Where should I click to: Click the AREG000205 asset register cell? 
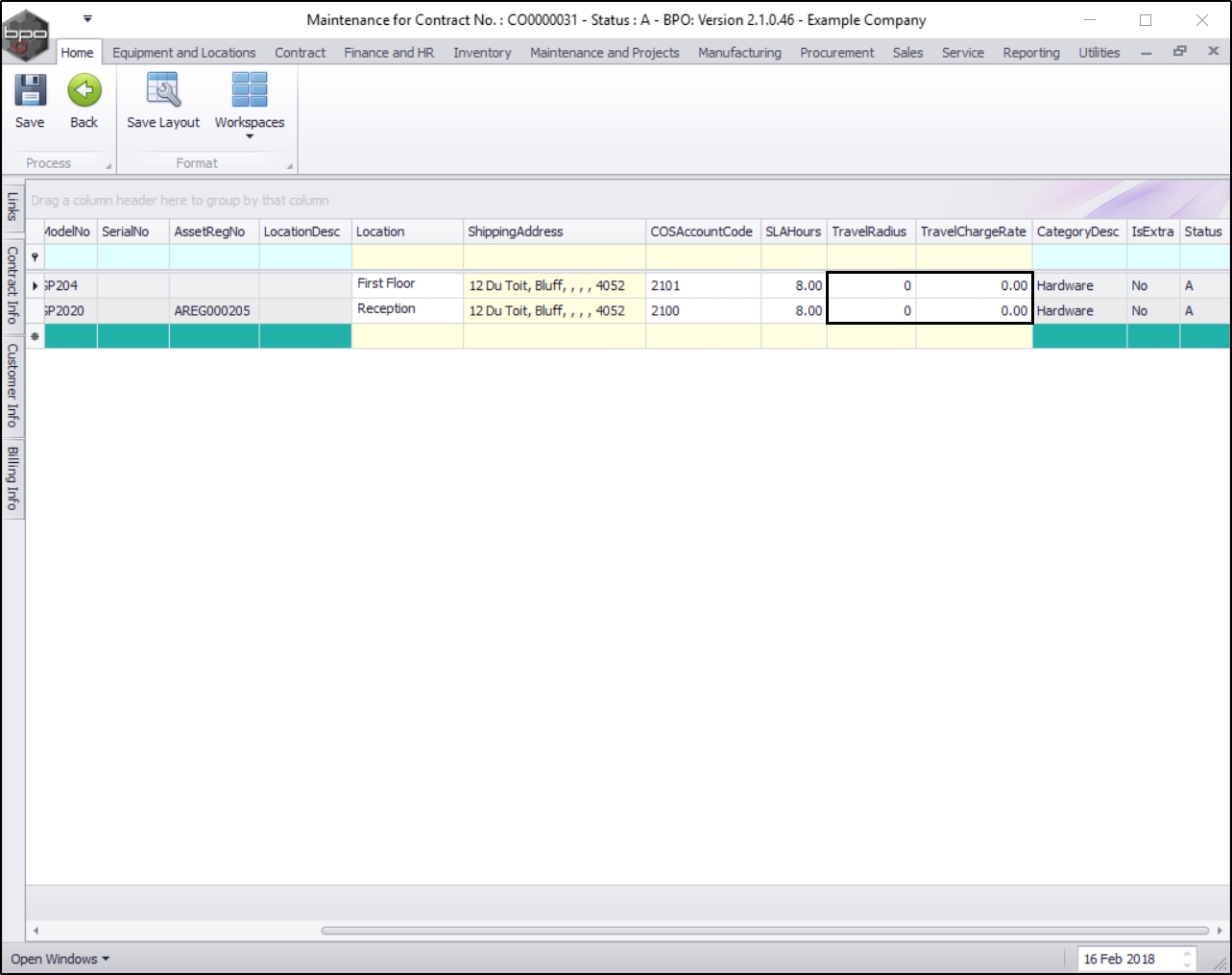[214, 310]
